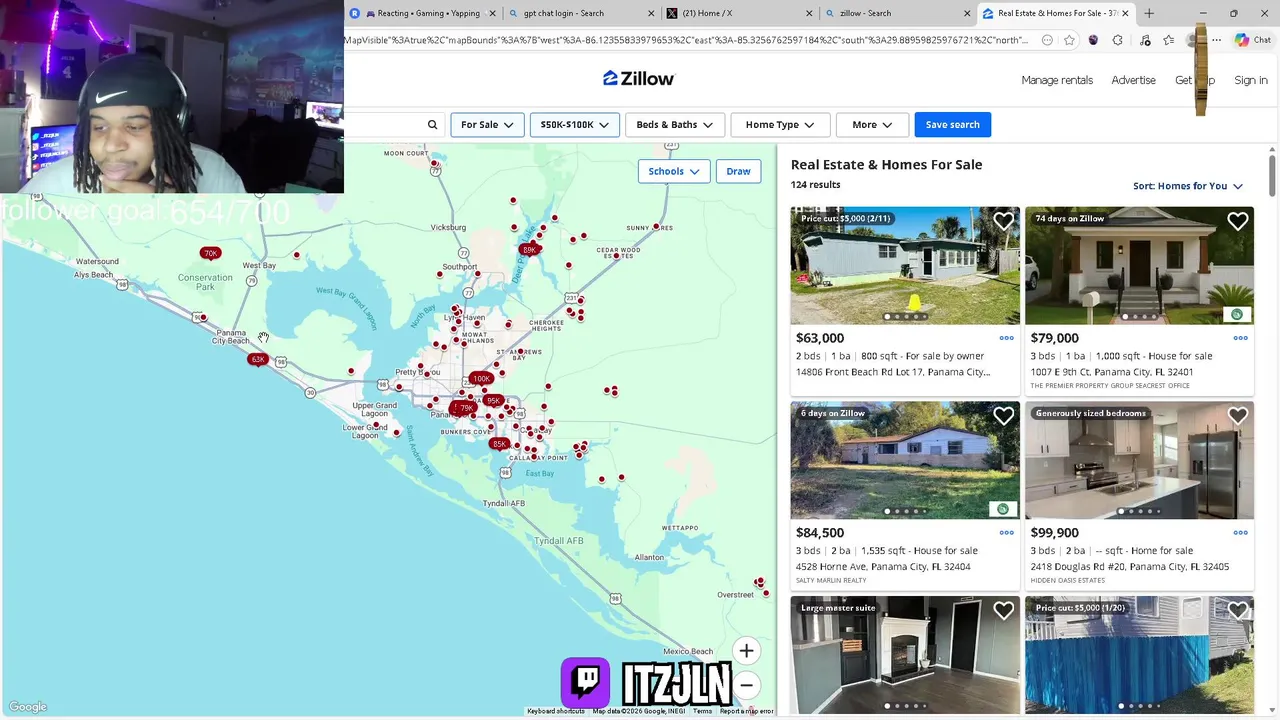Screen dimensions: 1280x720
Task: Click the 85K map price marker
Action: [499, 444]
